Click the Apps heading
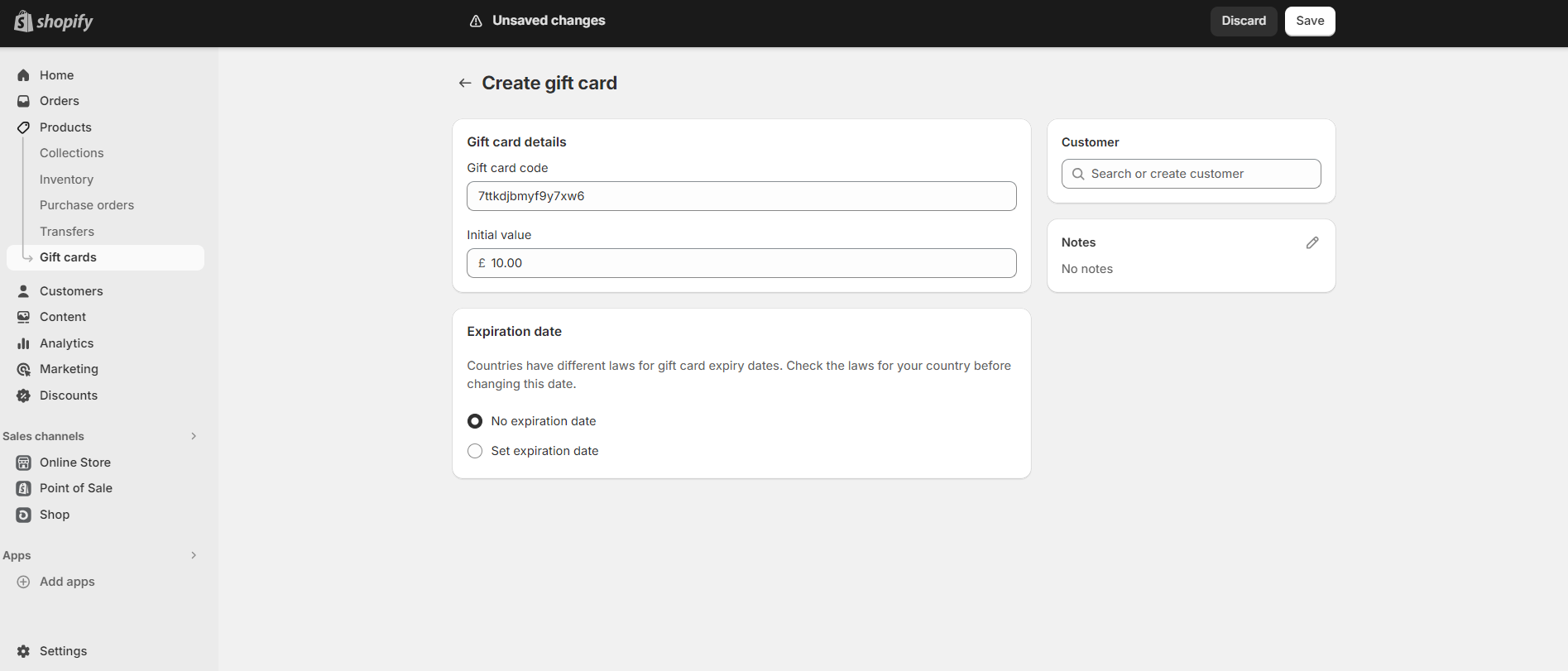Screen dimensions: 1568x671 tap(17, 555)
